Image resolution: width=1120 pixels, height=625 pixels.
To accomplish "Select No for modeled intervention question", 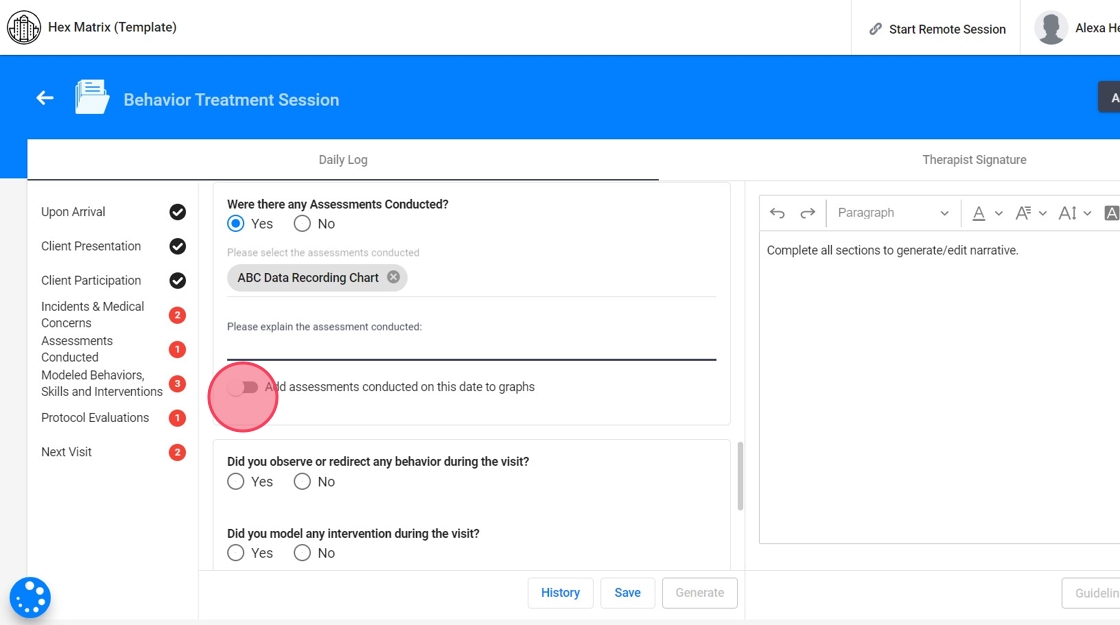I will [x=302, y=553].
